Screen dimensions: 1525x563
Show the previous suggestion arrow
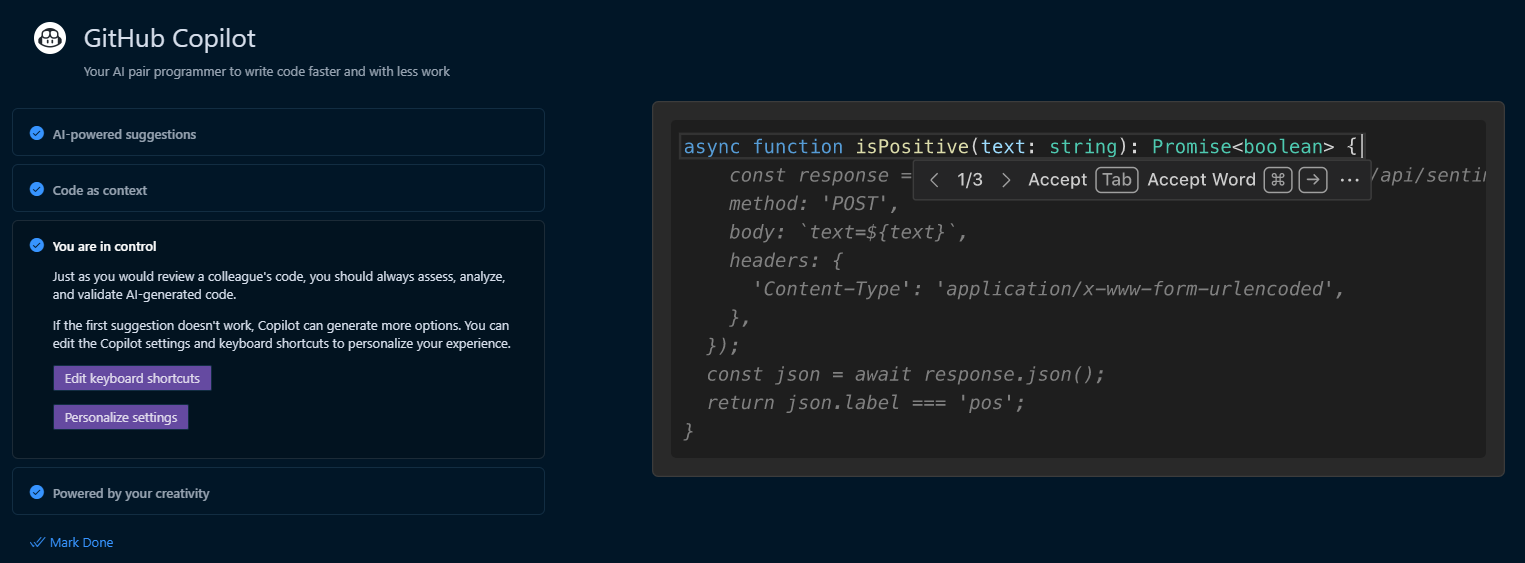pyautogui.click(x=934, y=180)
